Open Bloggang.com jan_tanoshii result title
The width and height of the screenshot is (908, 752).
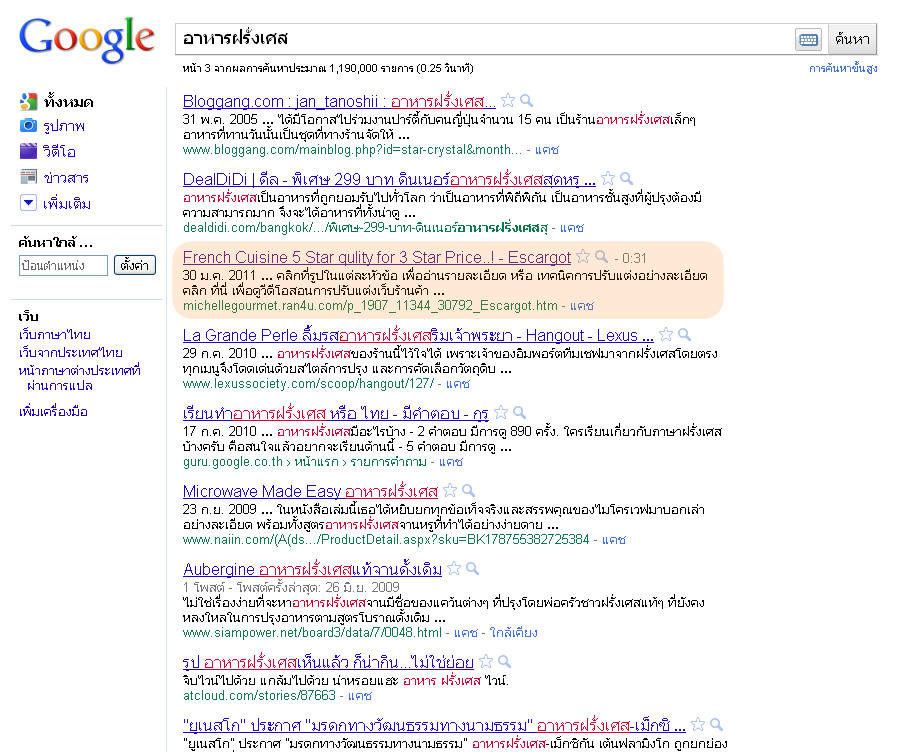(339, 101)
